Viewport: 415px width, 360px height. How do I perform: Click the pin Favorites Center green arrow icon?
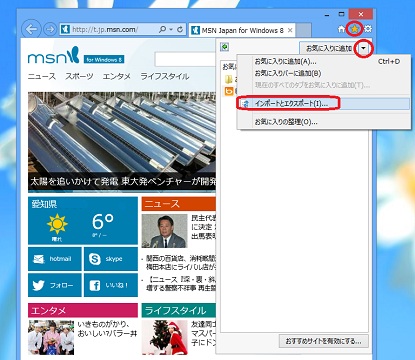tap(225, 47)
